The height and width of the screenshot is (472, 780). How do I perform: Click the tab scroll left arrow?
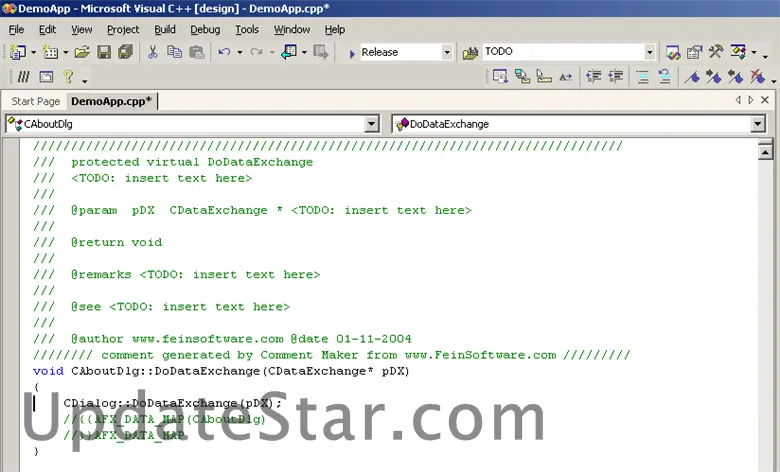tap(738, 100)
